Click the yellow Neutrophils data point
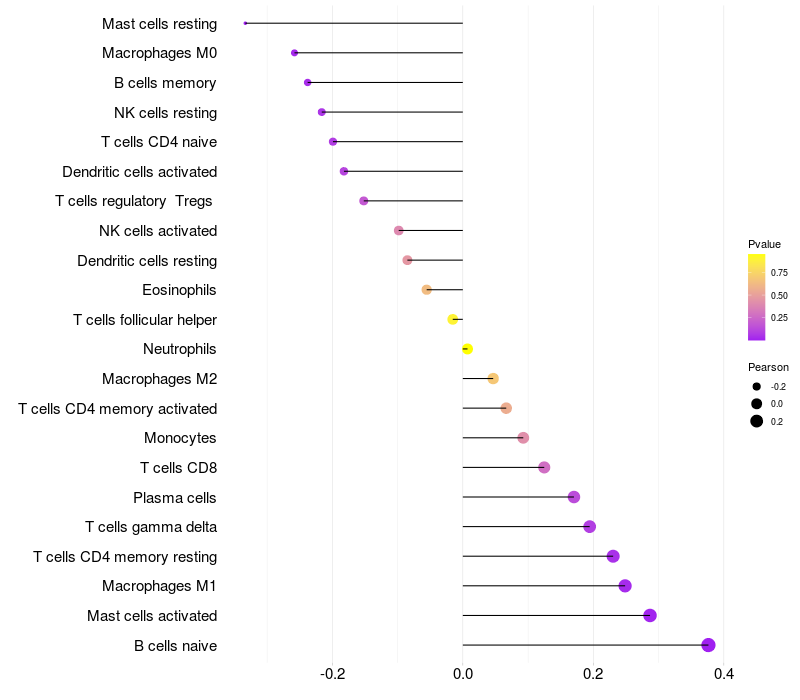800x700 pixels. coord(467,349)
